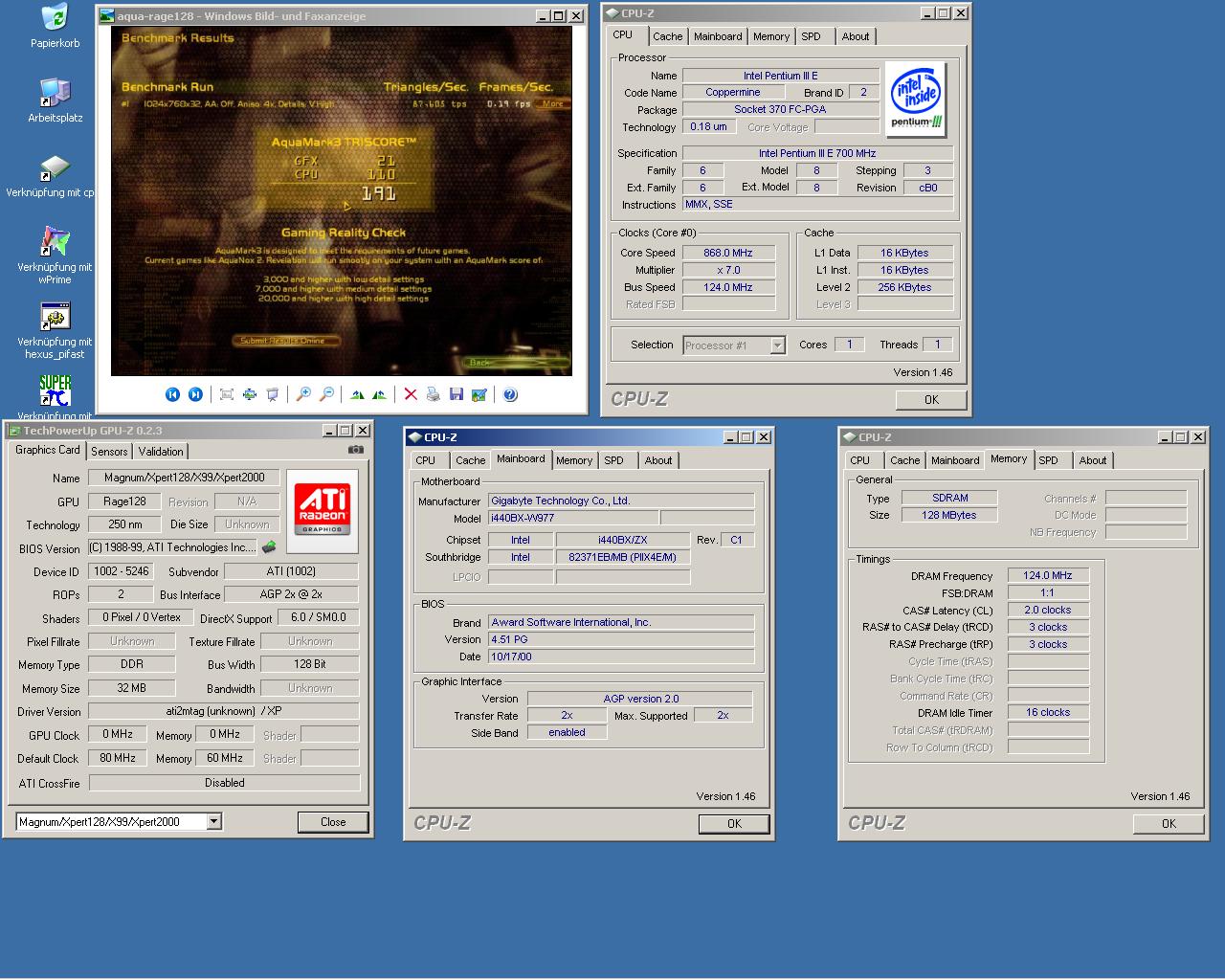Save GPU BIOS using chip icon
Viewport: 1225px width, 980px height.
click(270, 547)
